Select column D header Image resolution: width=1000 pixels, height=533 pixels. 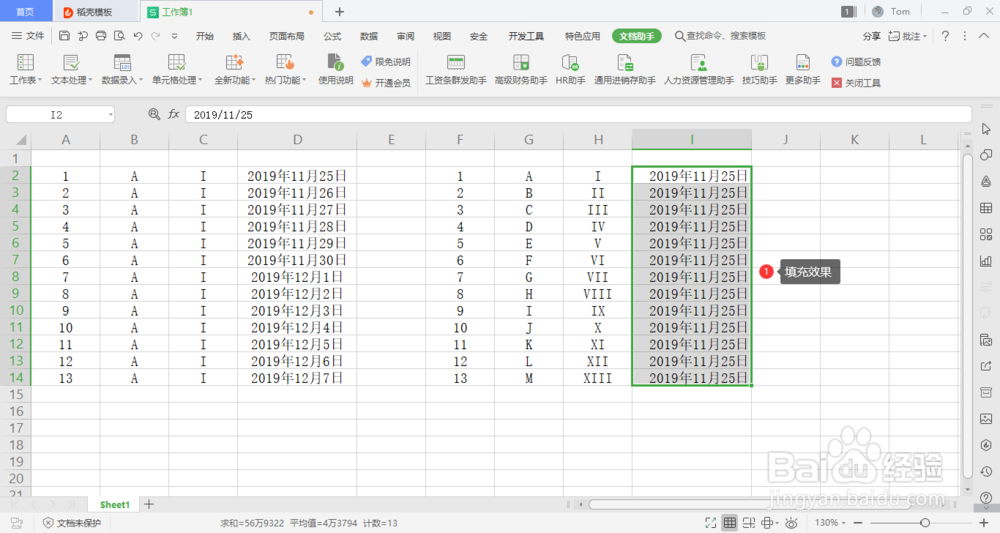[x=297, y=140]
